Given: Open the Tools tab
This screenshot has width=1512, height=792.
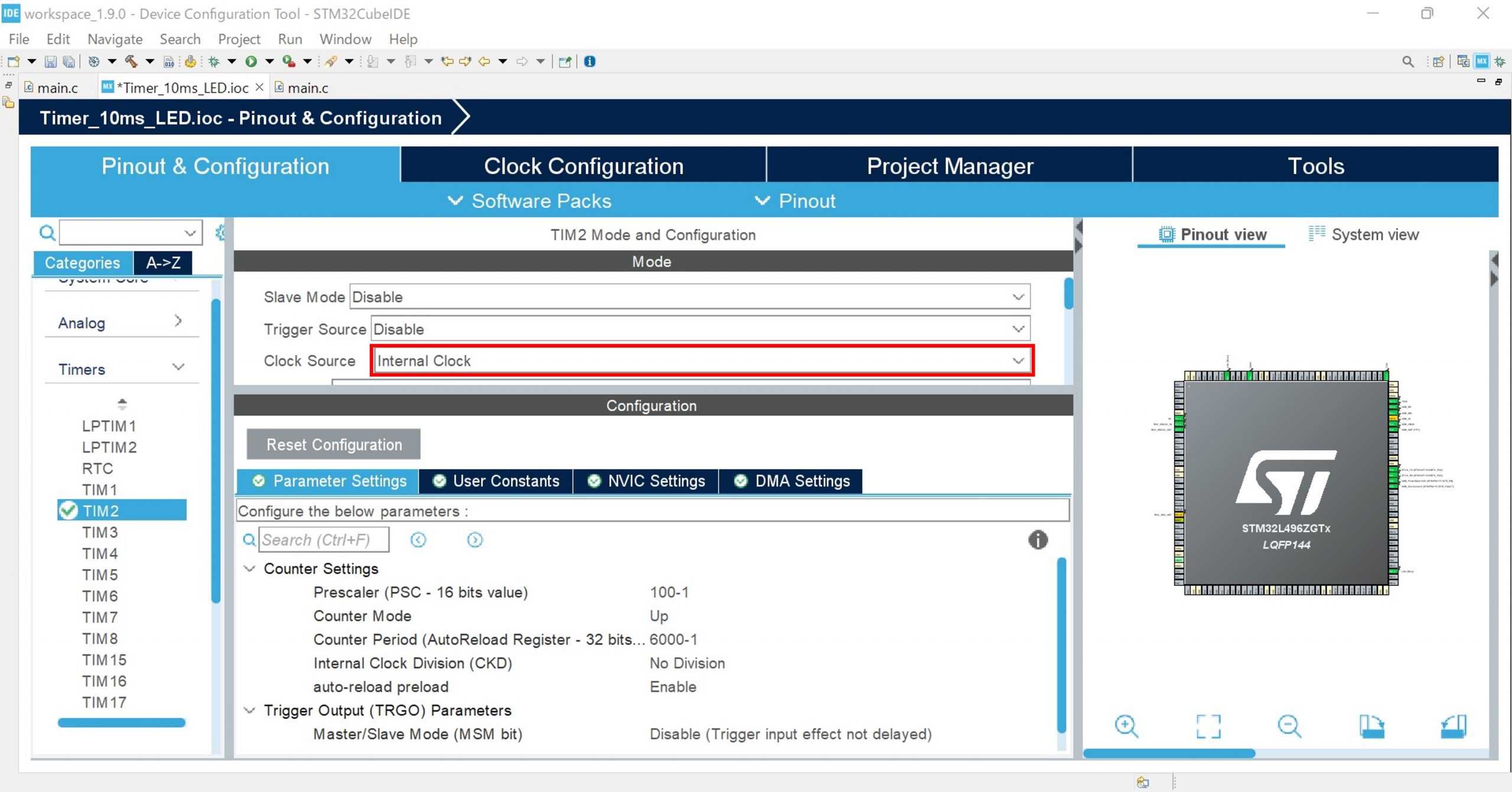Looking at the screenshot, I should pyautogui.click(x=1316, y=166).
